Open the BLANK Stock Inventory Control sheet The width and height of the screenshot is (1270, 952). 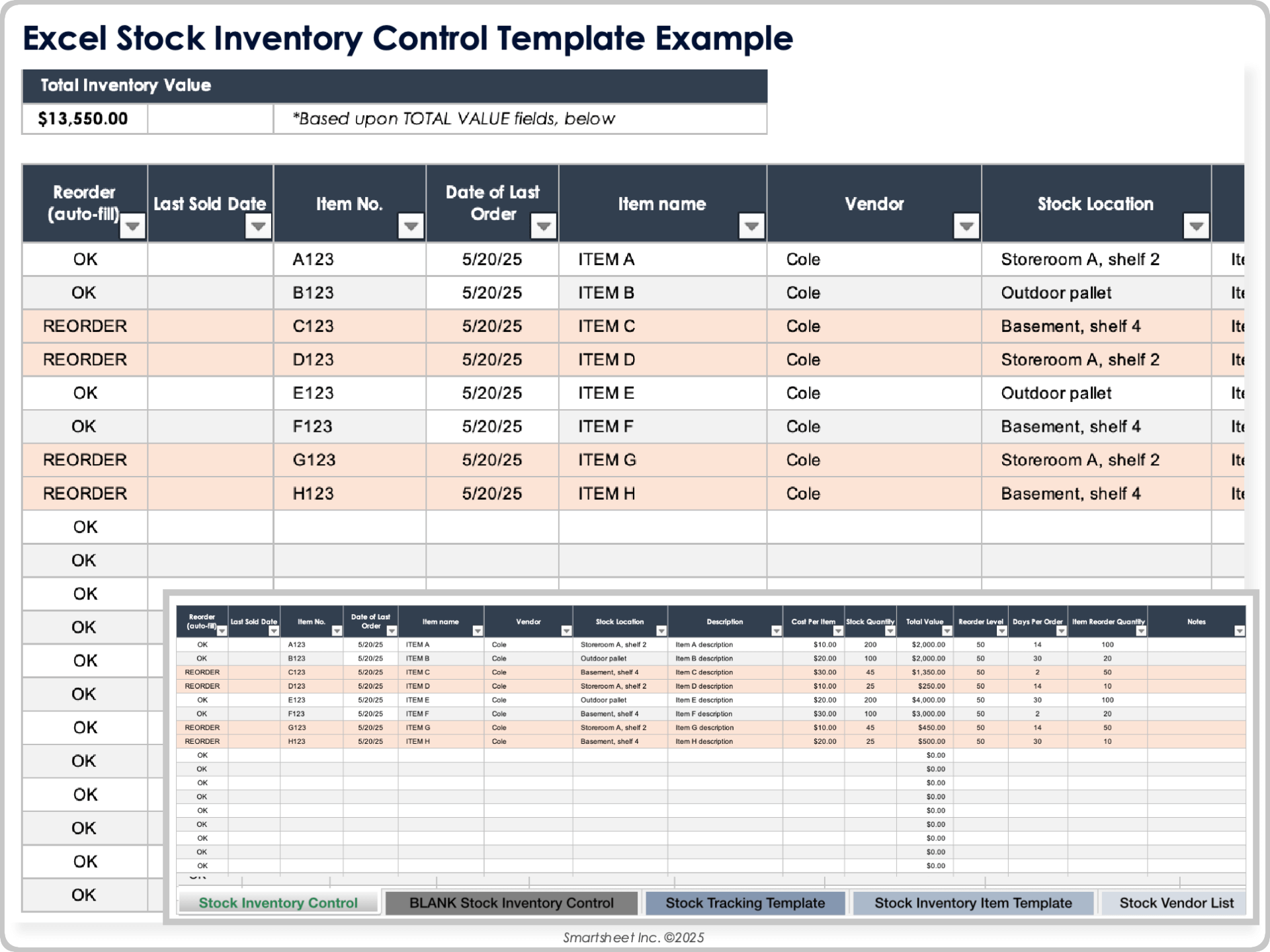pos(511,903)
